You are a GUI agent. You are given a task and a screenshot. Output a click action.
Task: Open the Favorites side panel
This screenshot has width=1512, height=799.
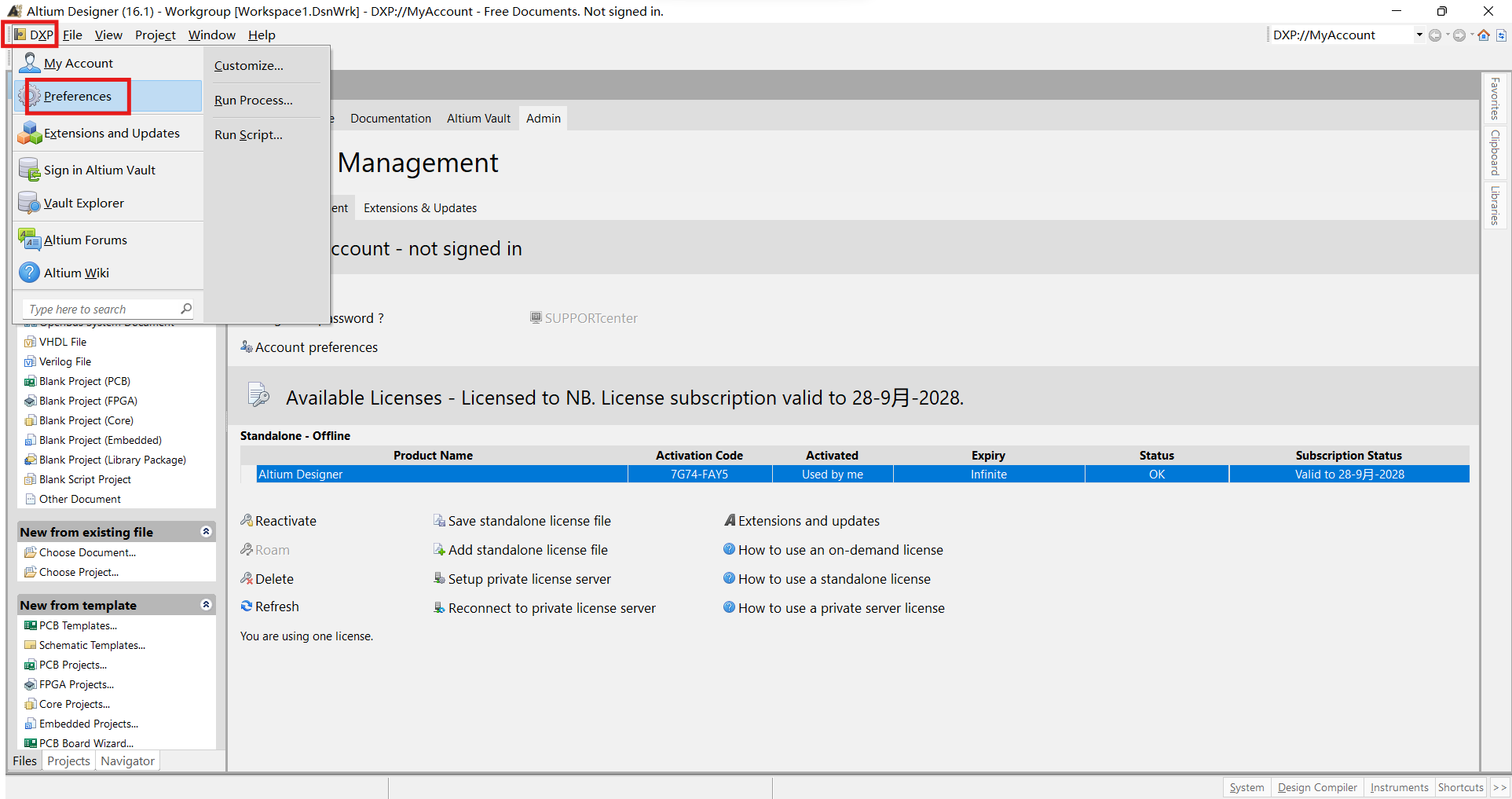click(1495, 98)
